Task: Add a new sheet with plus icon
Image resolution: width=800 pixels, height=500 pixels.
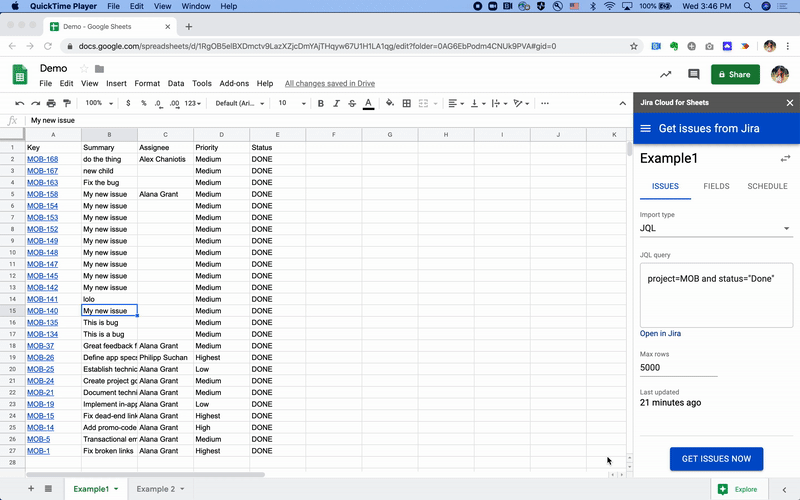Action: tap(31, 489)
